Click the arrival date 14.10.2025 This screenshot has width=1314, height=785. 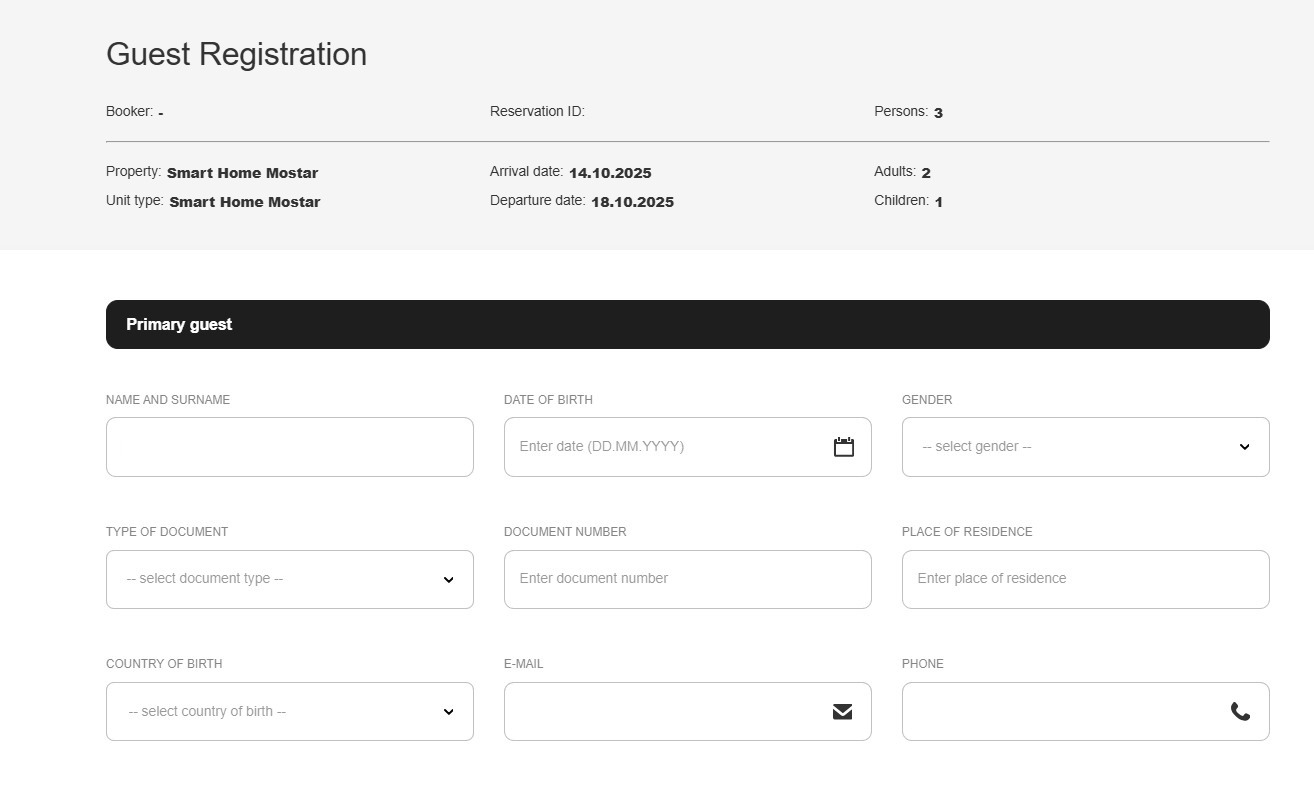tap(610, 173)
